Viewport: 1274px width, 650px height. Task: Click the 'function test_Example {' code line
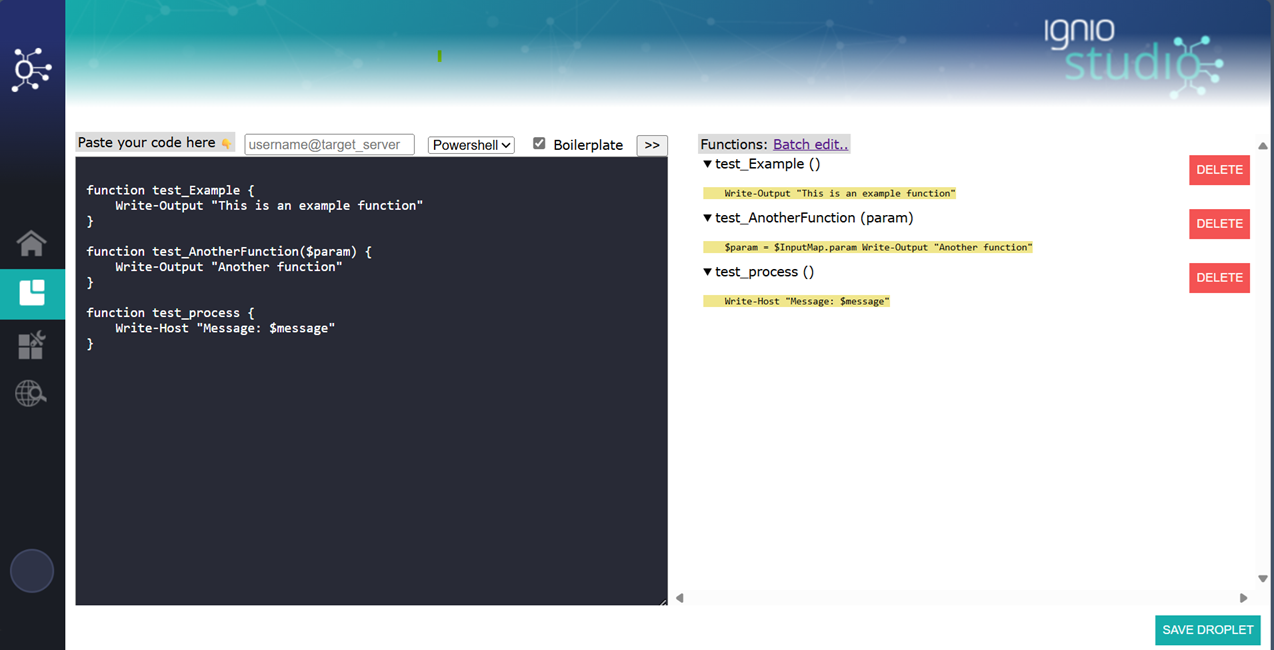click(171, 190)
